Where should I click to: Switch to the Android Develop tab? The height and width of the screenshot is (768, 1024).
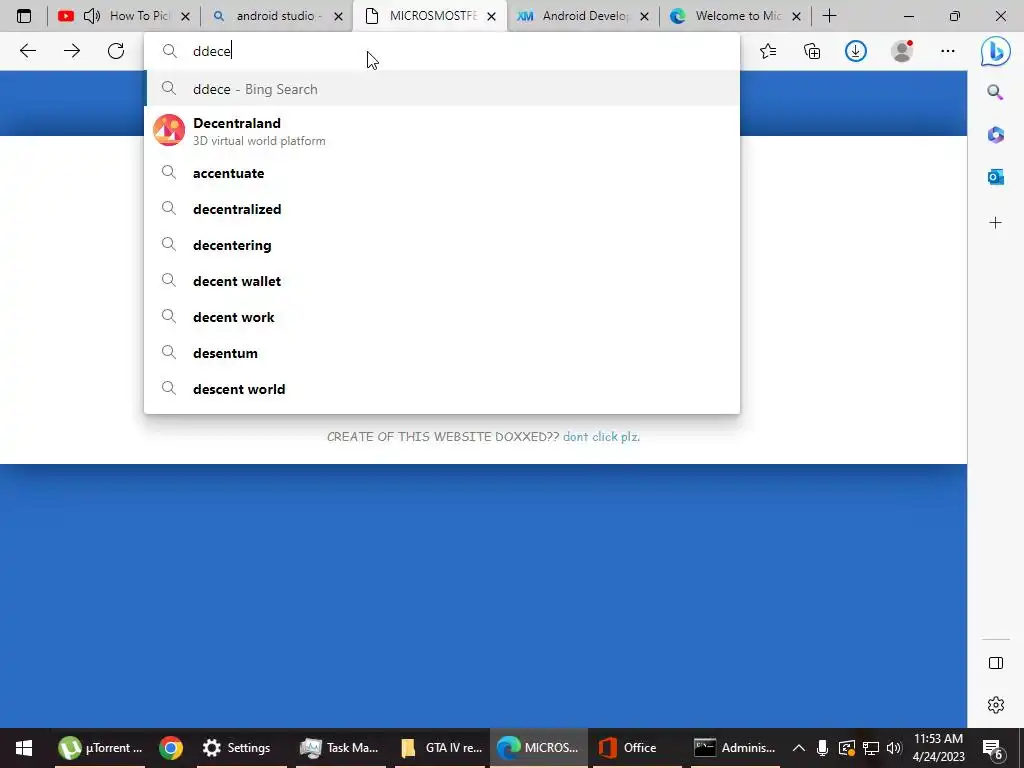pos(585,16)
